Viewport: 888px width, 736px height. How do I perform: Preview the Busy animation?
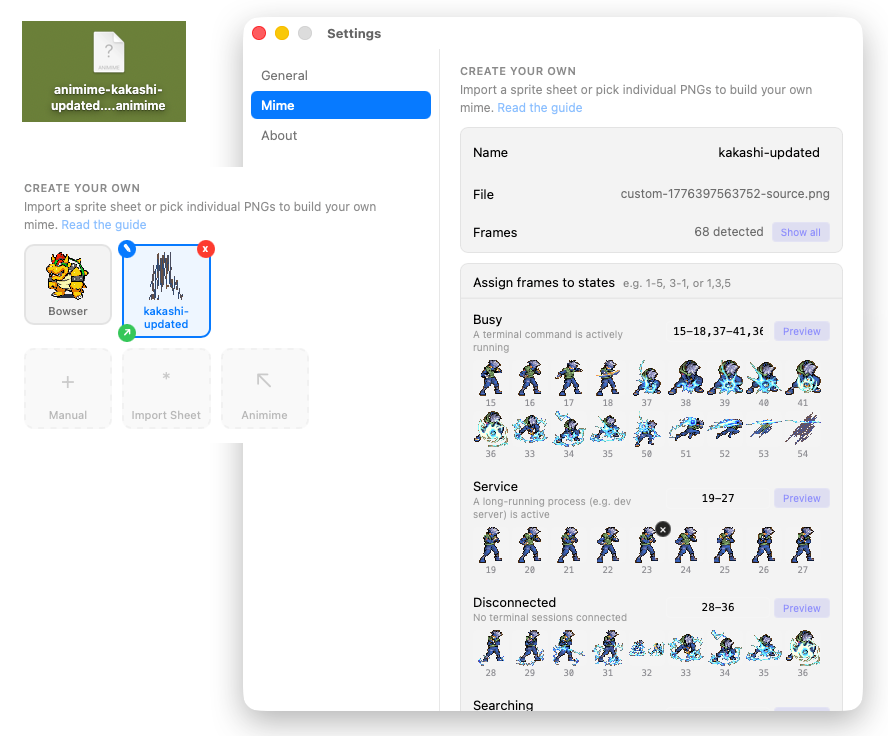800,331
